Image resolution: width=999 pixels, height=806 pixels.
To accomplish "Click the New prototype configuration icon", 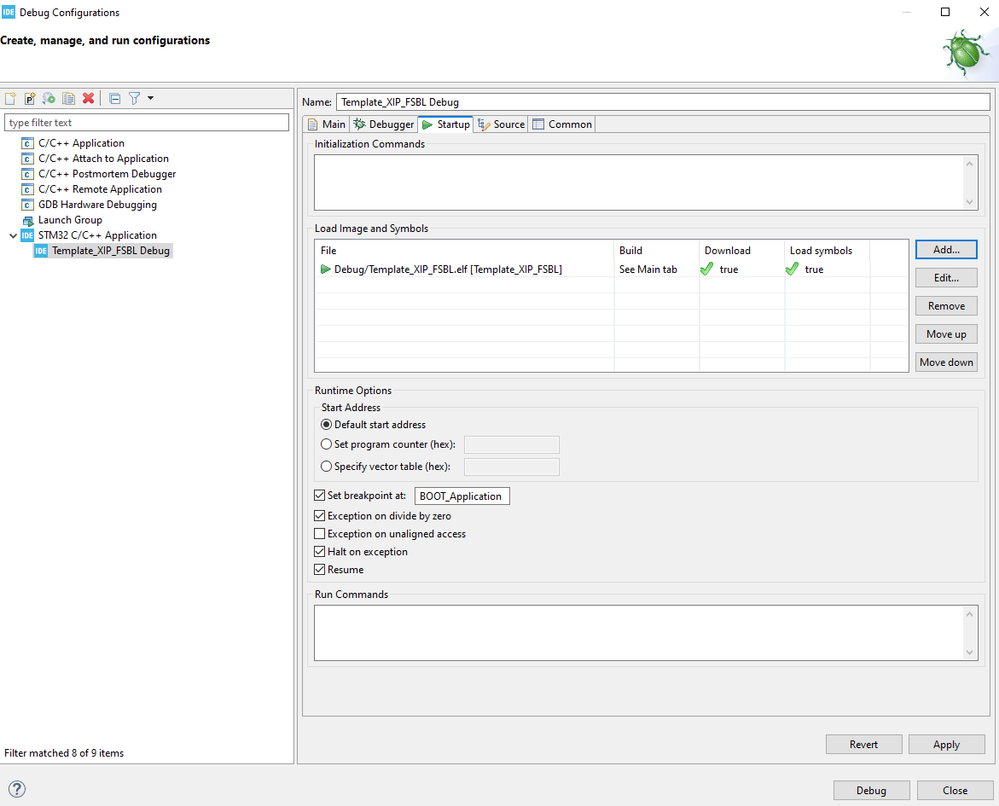I will (x=30, y=98).
